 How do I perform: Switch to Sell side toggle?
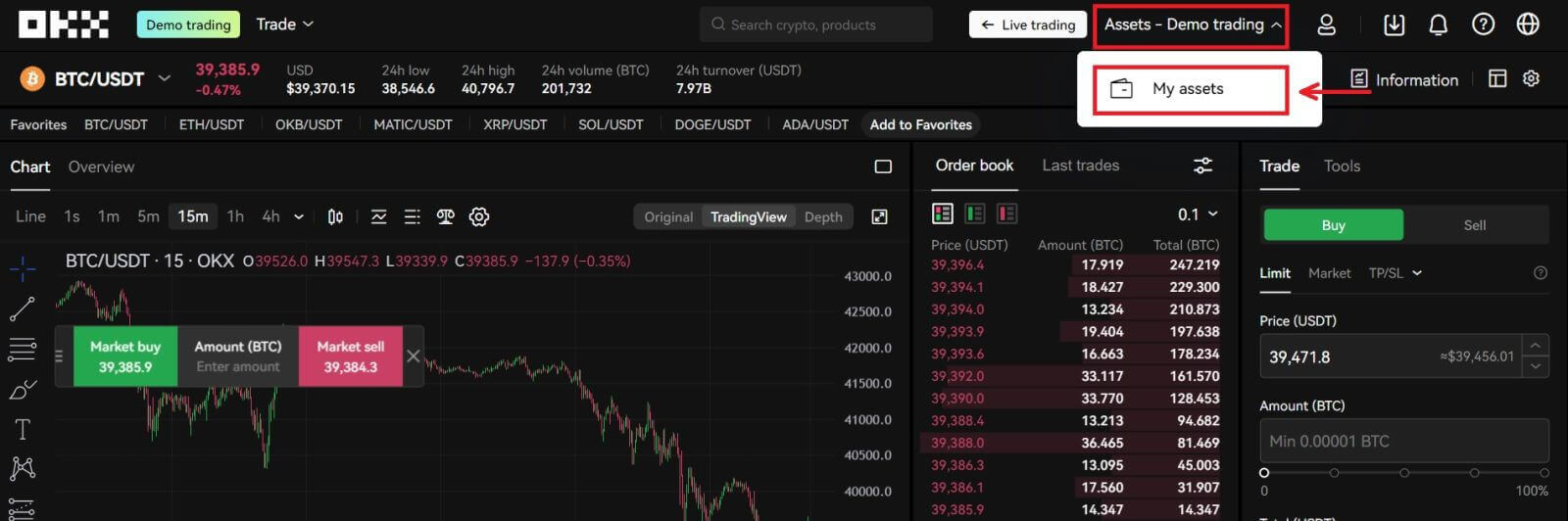point(1474,225)
